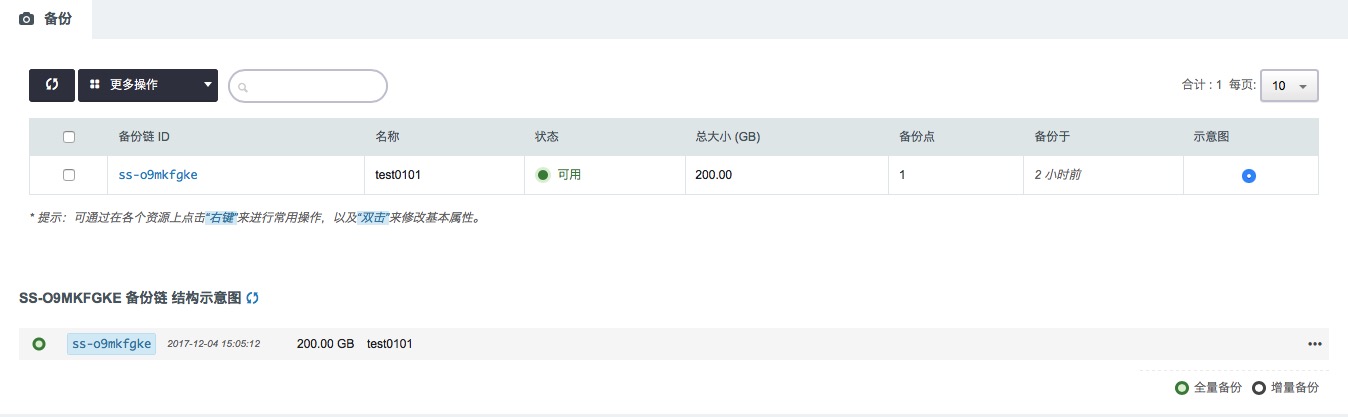Open the 更多操作 dropdown menu
Image resolution: width=1348 pixels, height=417 pixels.
pyautogui.click(x=135, y=85)
